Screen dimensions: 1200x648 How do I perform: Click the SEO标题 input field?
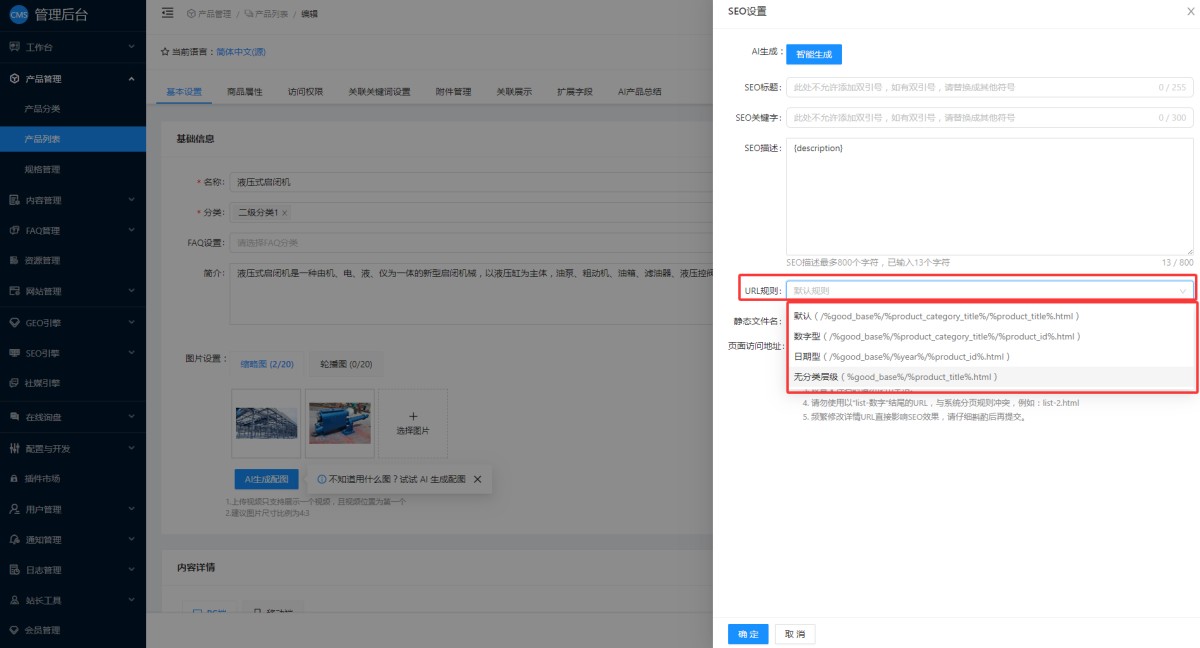point(990,87)
